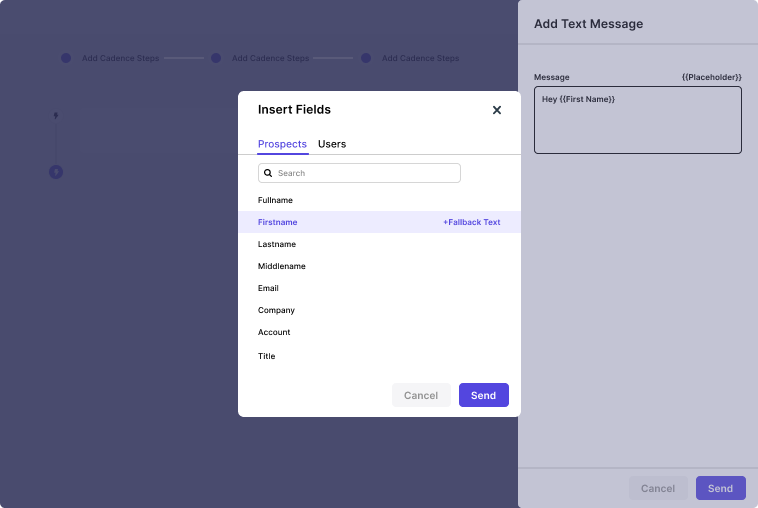Image resolution: width=758 pixels, height=508 pixels.
Task: Select the Lastname field
Action: tap(379, 244)
